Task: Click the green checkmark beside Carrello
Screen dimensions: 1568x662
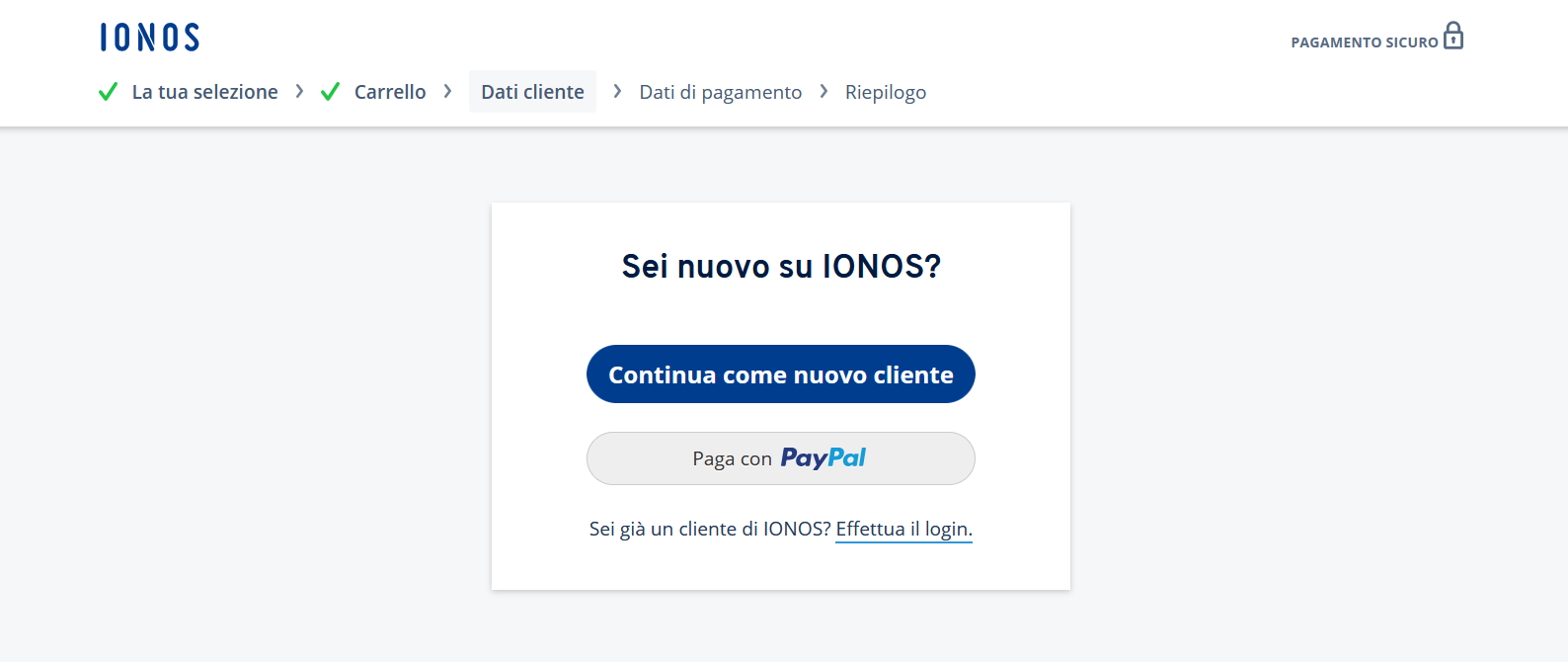Action: click(331, 92)
